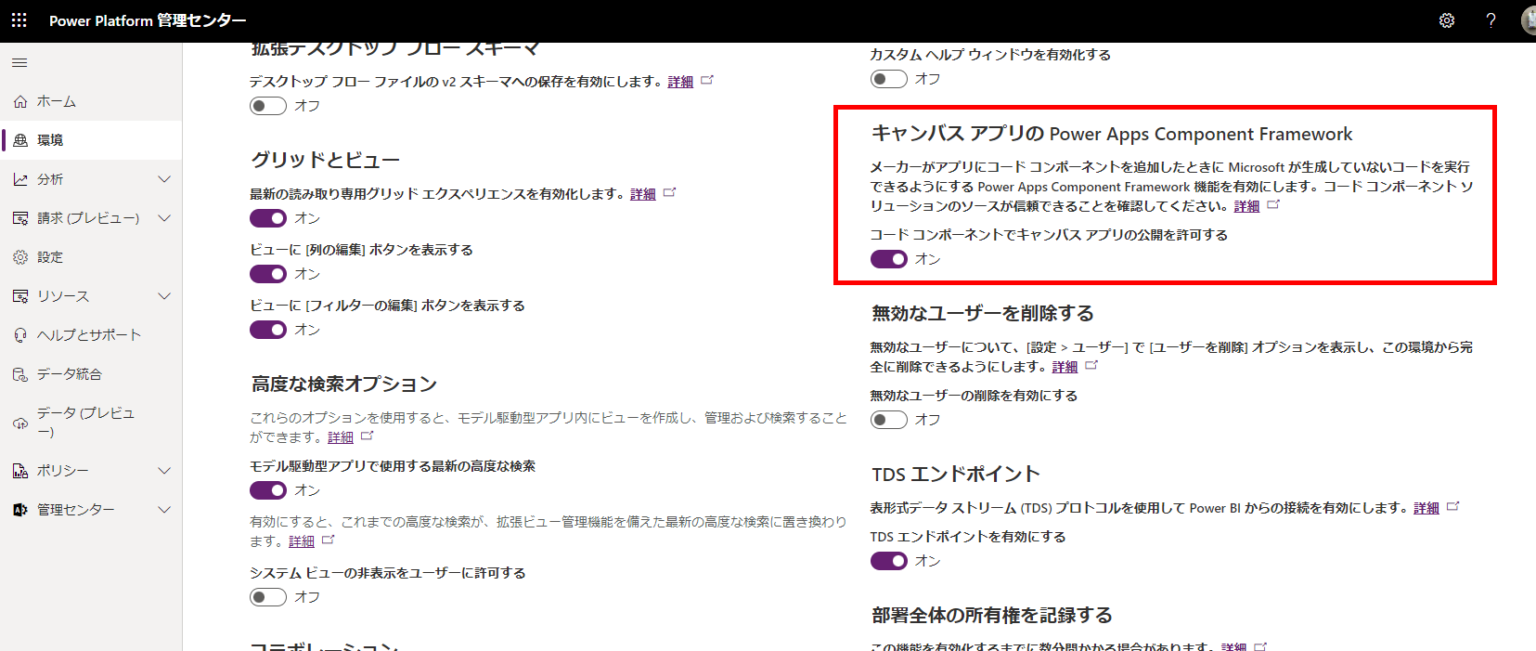Toggle [列の編集] ボタンを表示する switch
This screenshot has width=1536, height=651.
tap(268, 274)
